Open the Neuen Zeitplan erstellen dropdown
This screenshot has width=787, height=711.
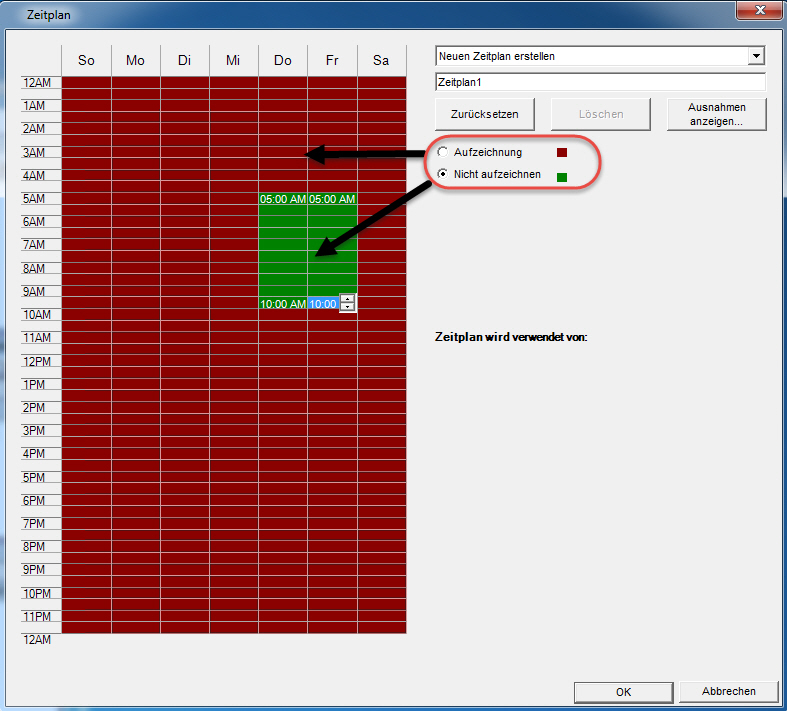756,56
